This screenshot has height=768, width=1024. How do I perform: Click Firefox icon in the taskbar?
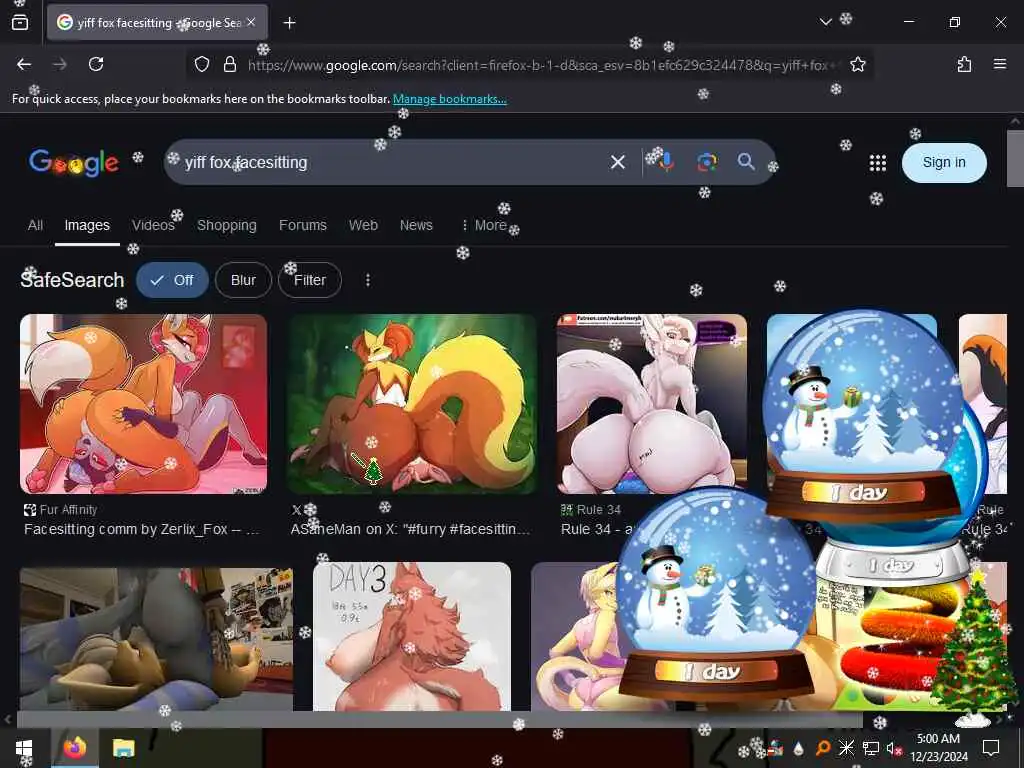tap(74, 748)
